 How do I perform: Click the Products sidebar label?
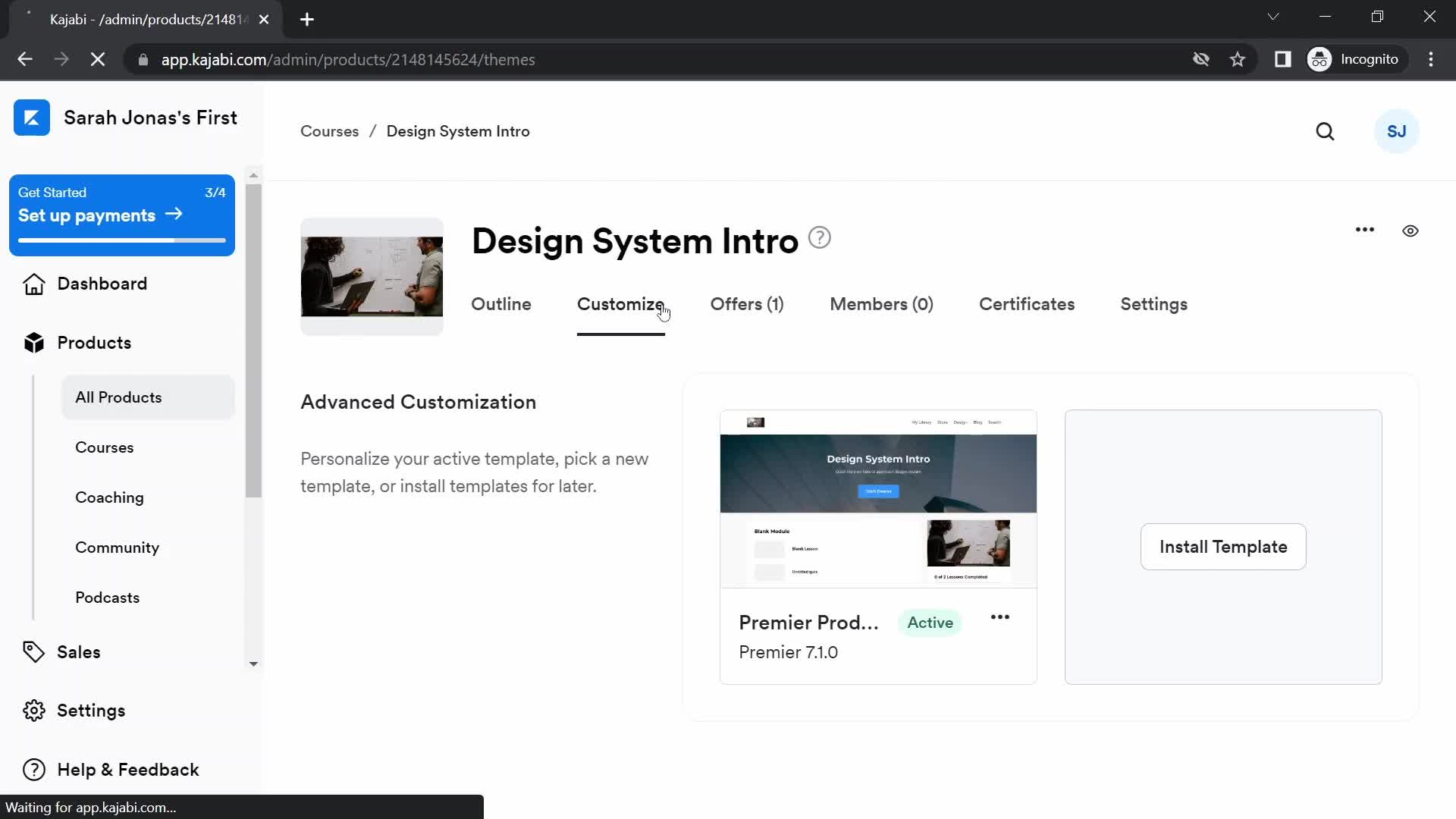coord(94,343)
